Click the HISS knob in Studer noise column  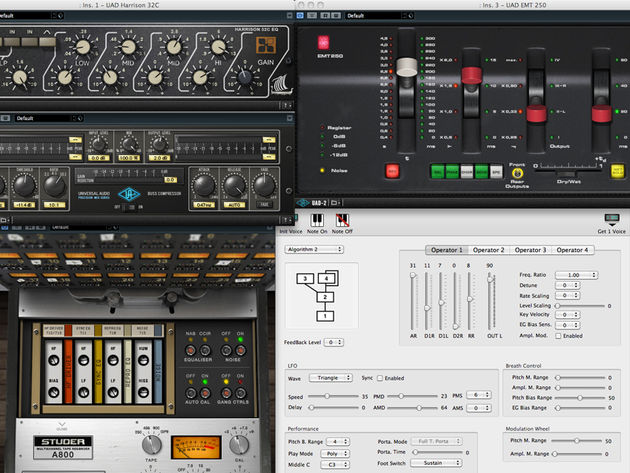click(x=143, y=392)
